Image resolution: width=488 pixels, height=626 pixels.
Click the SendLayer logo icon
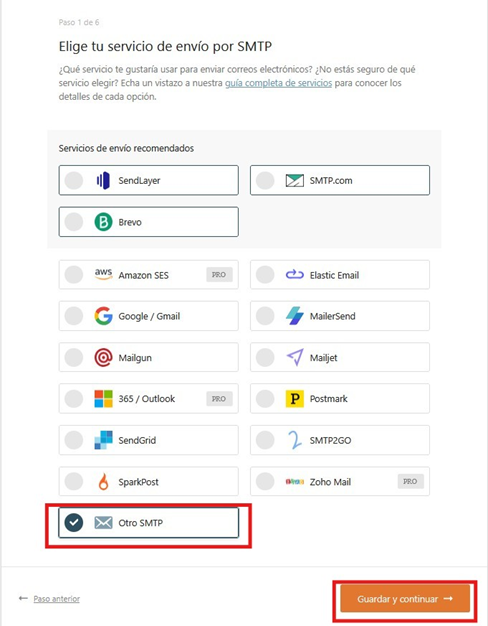click(103, 180)
